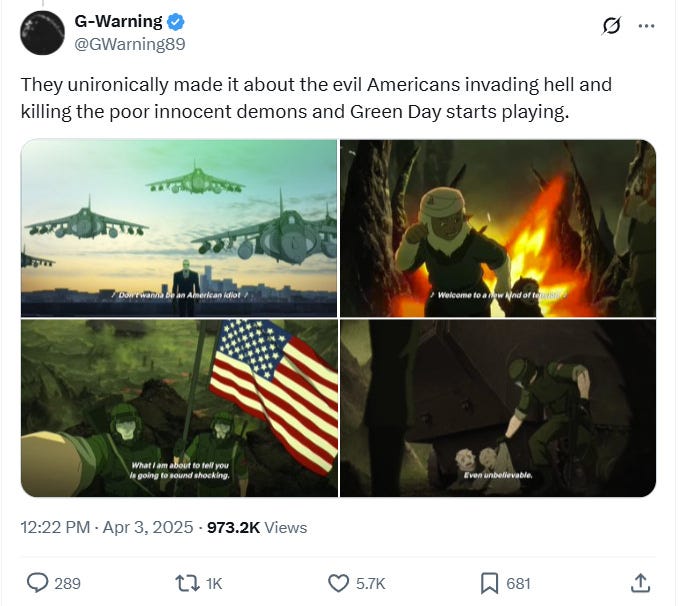Click the 681 bookmarks count
Screen dimensions: 679x606
tap(518, 583)
